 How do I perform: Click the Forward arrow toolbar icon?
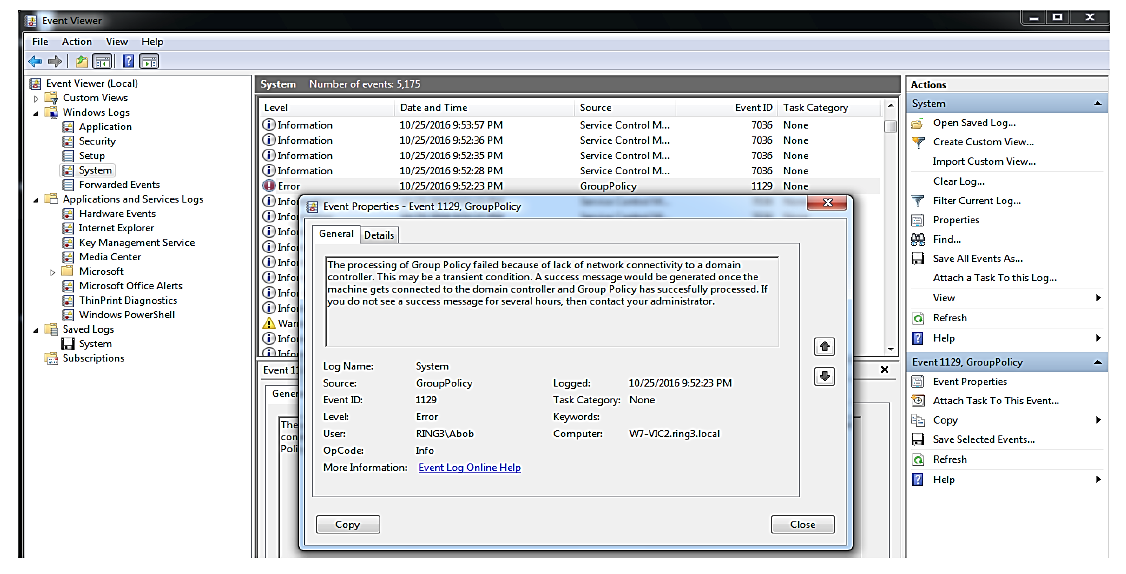(55, 62)
